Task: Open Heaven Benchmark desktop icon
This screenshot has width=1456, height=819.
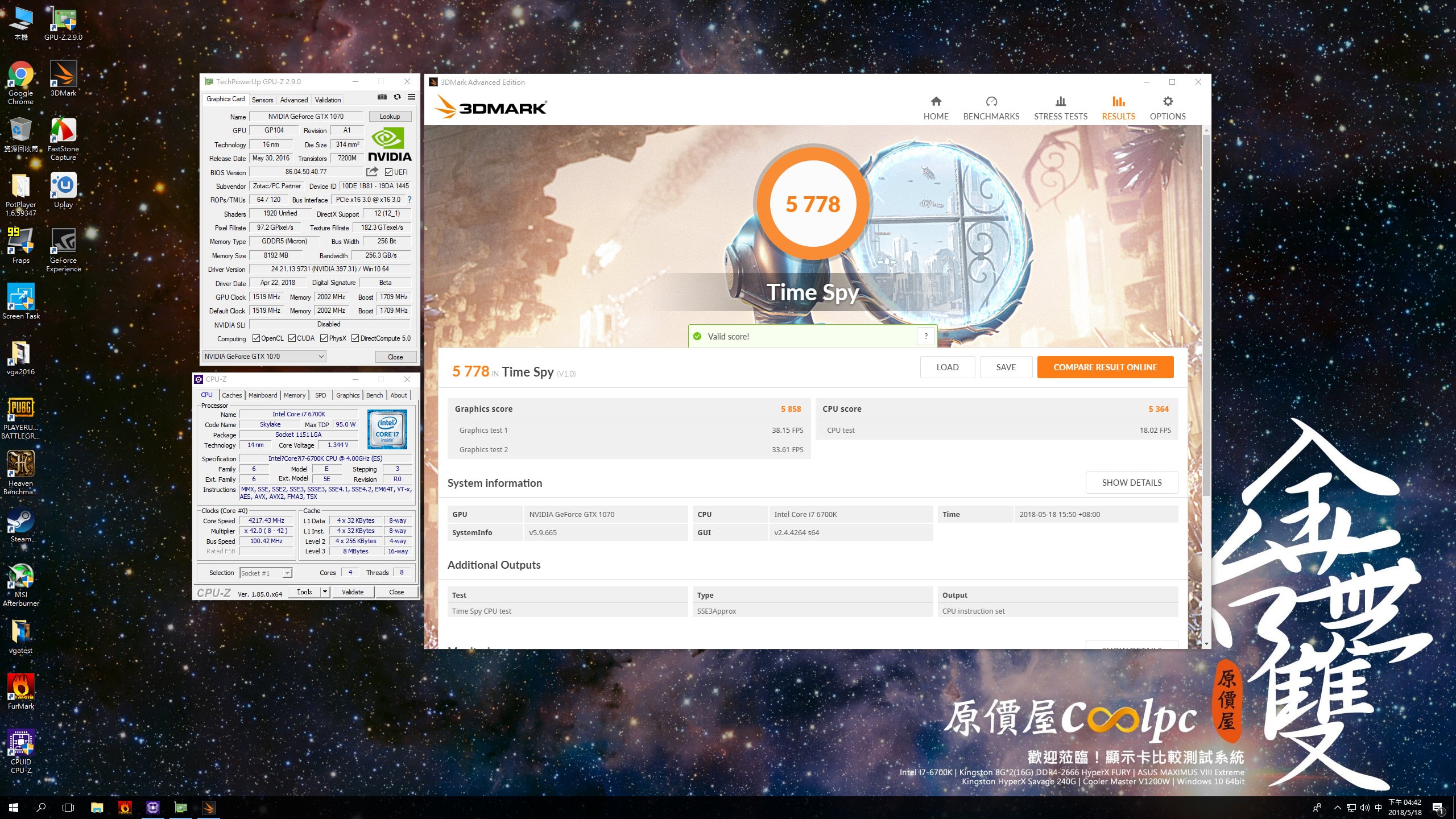Action: (20, 473)
